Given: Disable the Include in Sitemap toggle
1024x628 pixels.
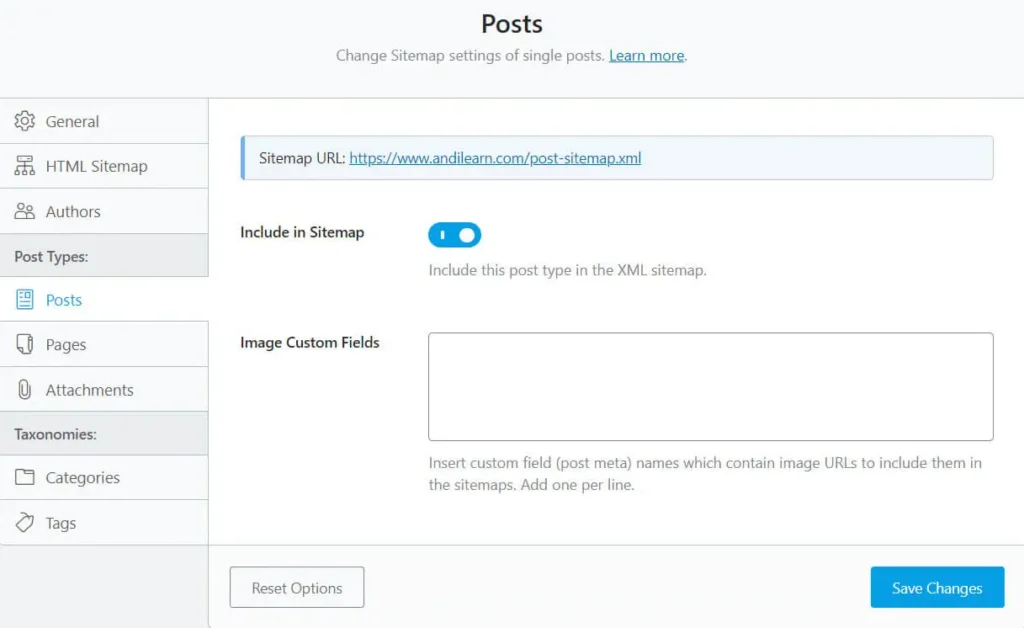Looking at the screenshot, I should coord(454,234).
